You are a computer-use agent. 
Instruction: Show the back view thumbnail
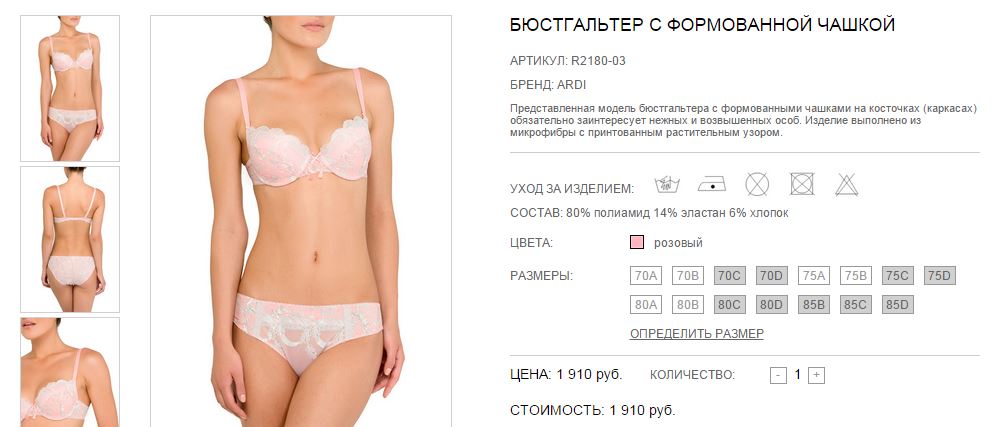[x=70, y=240]
